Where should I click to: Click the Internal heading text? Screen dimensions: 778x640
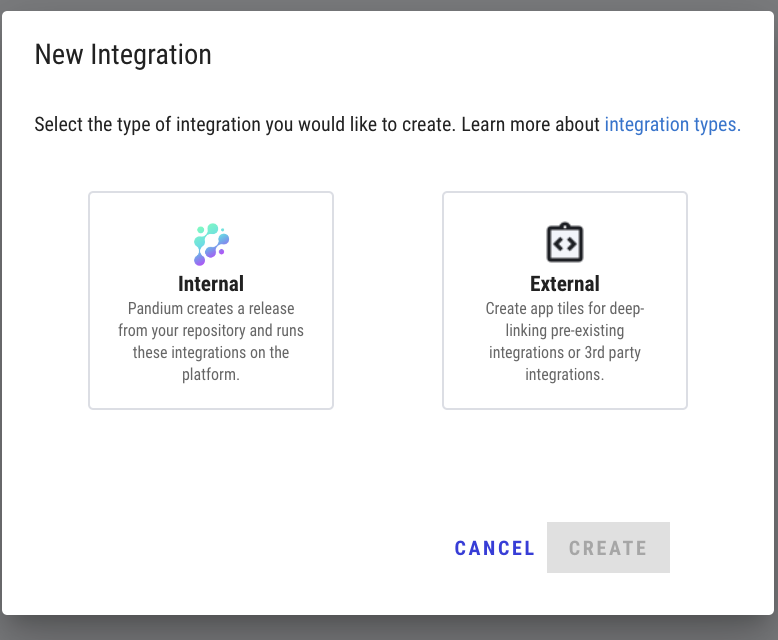pos(211,284)
